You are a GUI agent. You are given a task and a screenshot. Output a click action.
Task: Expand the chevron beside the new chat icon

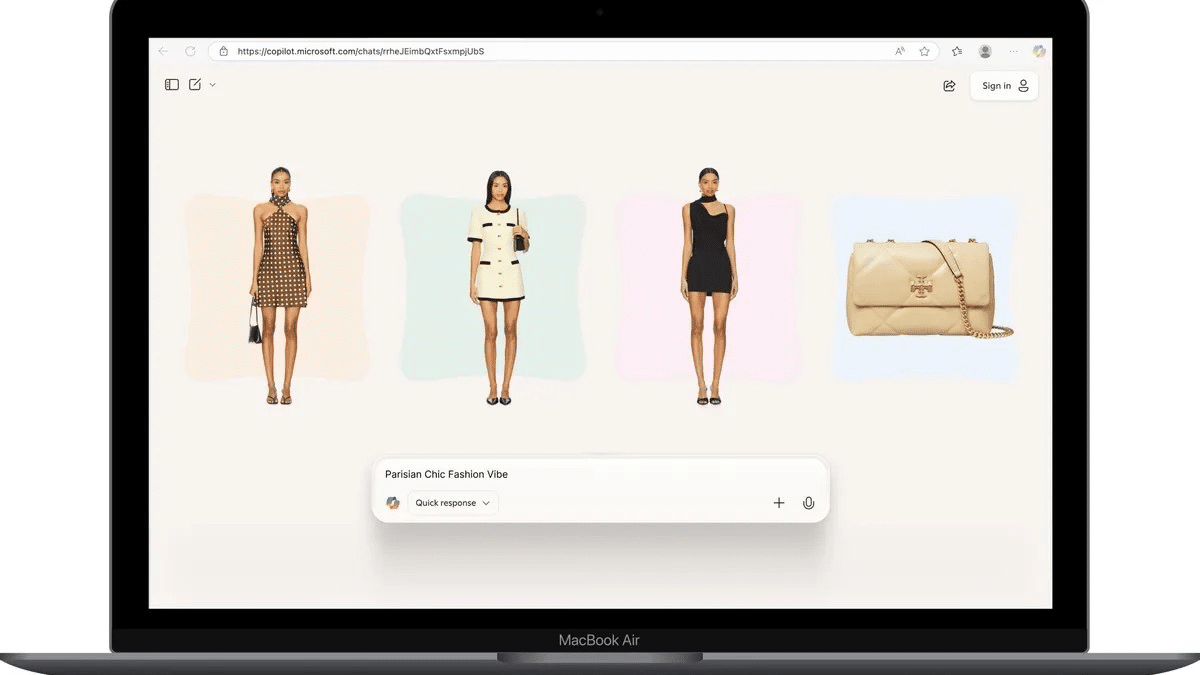pyautogui.click(x=211, y=84)
